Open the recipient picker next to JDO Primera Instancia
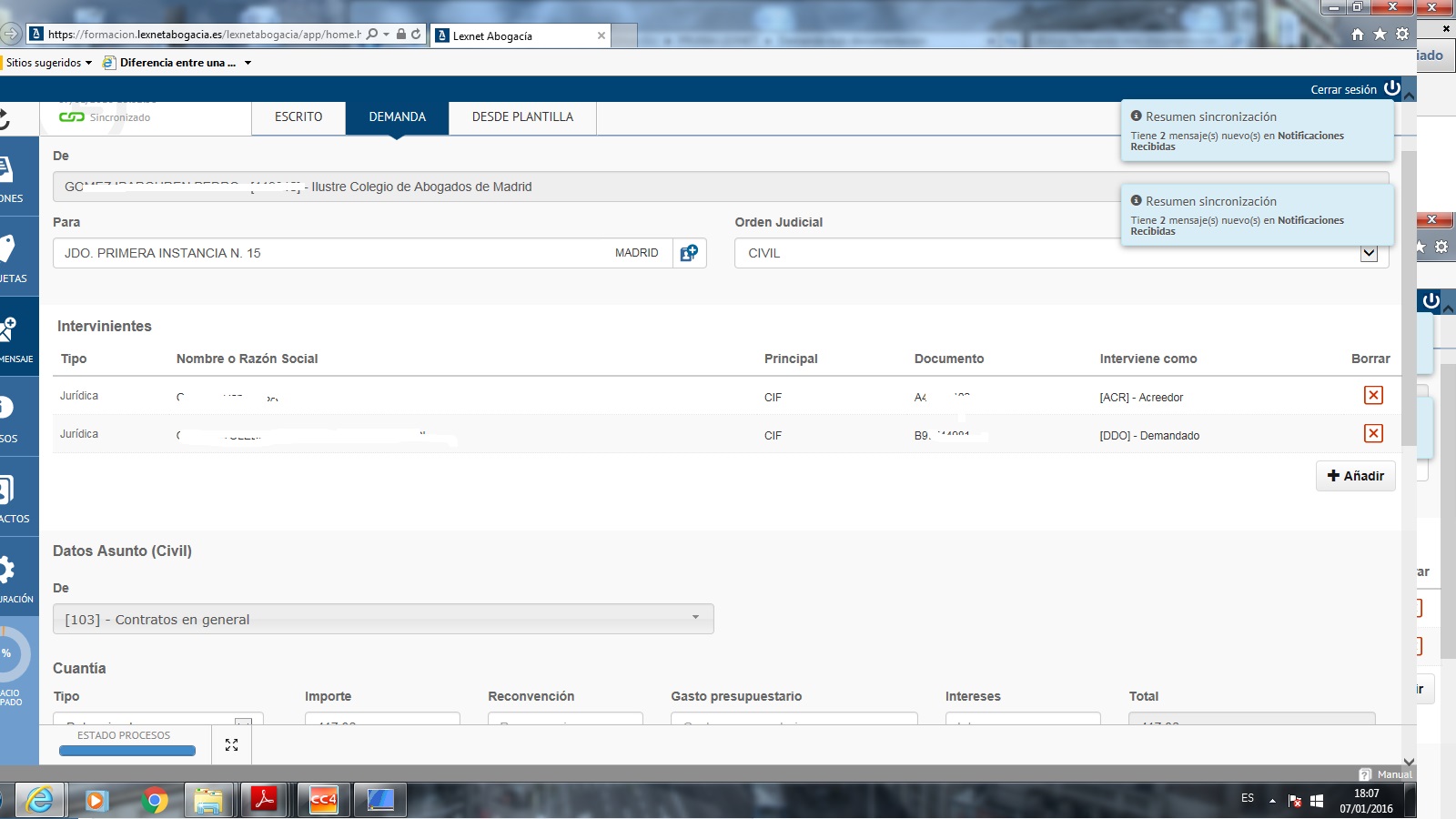The width and height of the screenshot is (1456, 819). pos(689,253)
